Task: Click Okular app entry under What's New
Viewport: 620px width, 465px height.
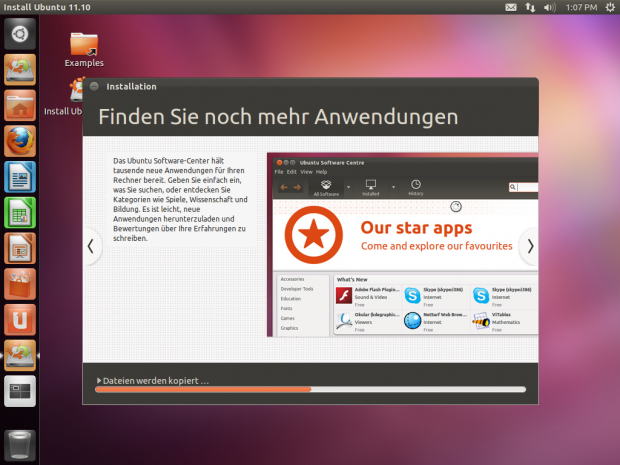Action: tap(368, 322)
